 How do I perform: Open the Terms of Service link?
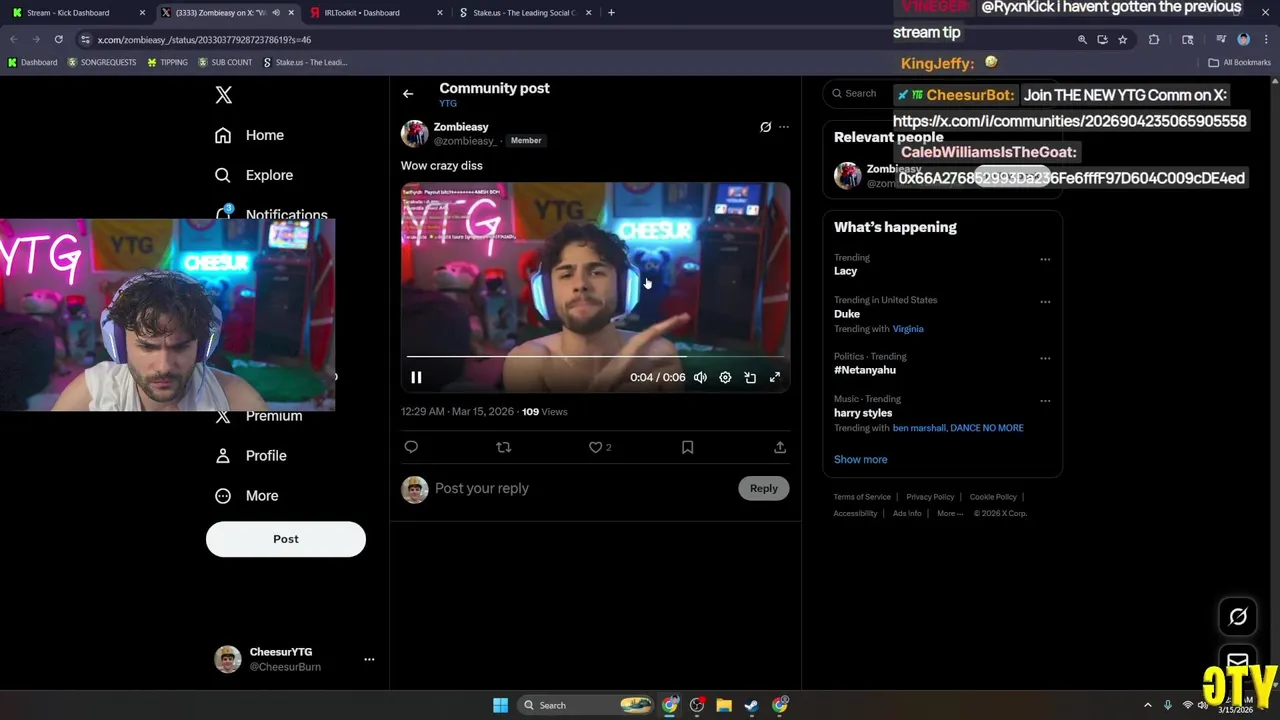point(862,497)
